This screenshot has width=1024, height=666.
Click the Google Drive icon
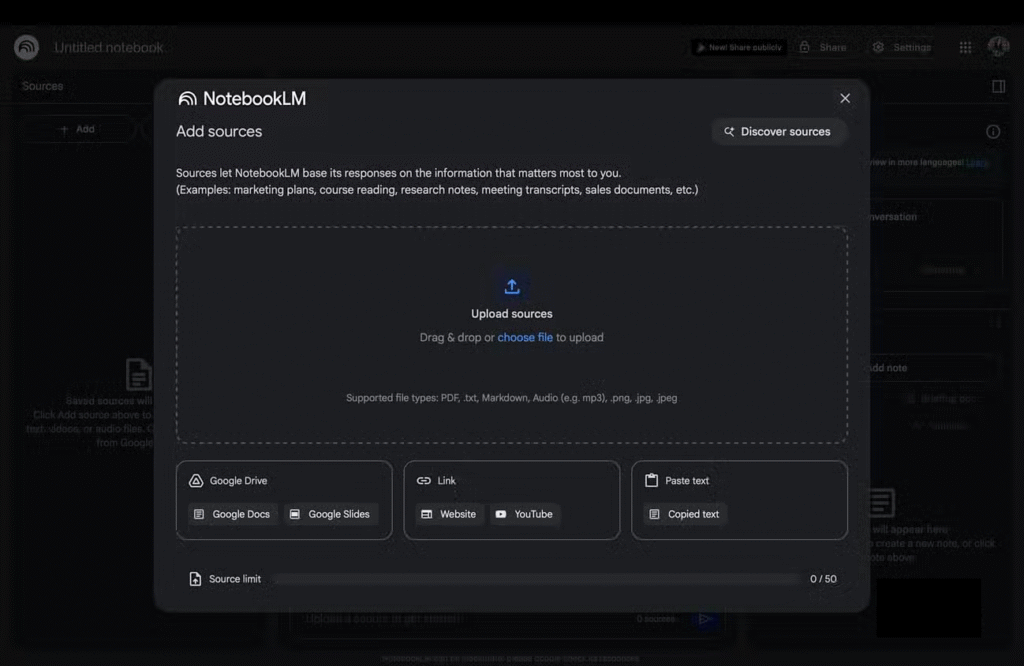pos(196,481)
